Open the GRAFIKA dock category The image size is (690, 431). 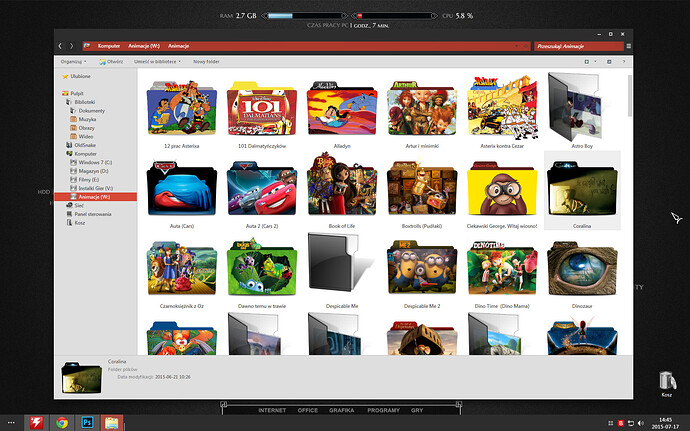[x=341, y=410]
